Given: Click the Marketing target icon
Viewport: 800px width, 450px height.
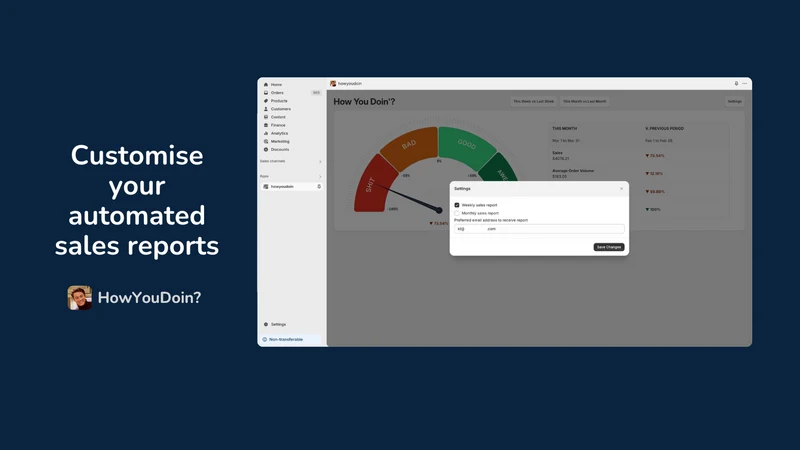Looking at the screenshot, I should click(x=266, y=141).
